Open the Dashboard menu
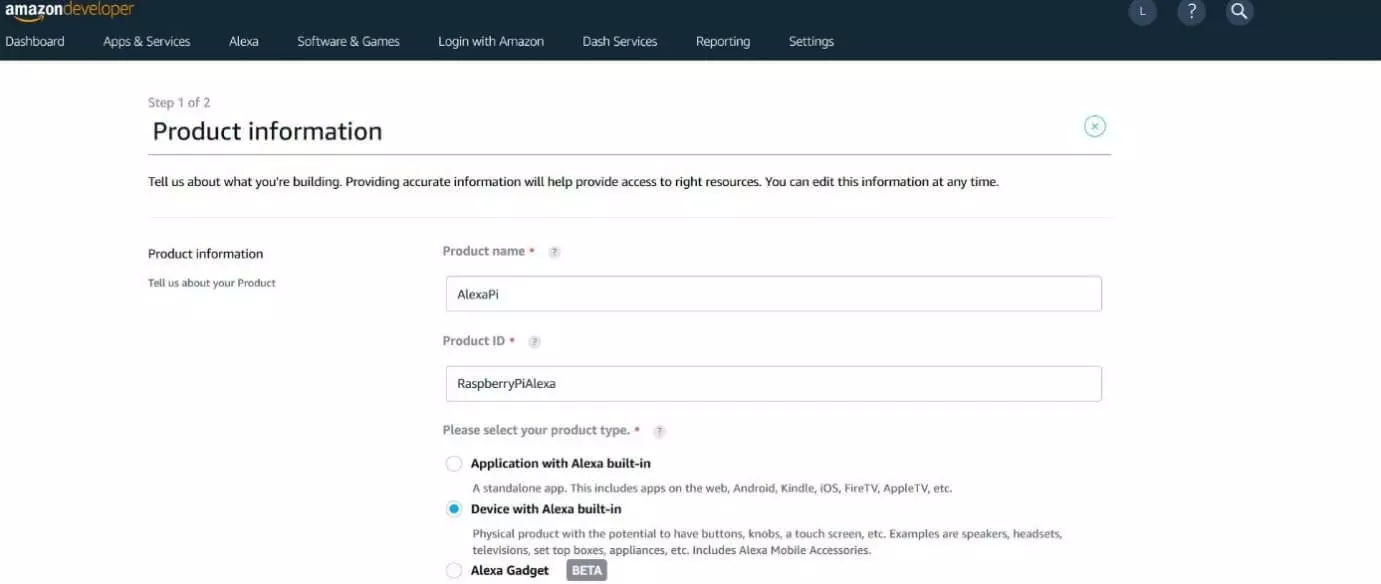Viewport: 1381px width, 584px height. [35, 41]
